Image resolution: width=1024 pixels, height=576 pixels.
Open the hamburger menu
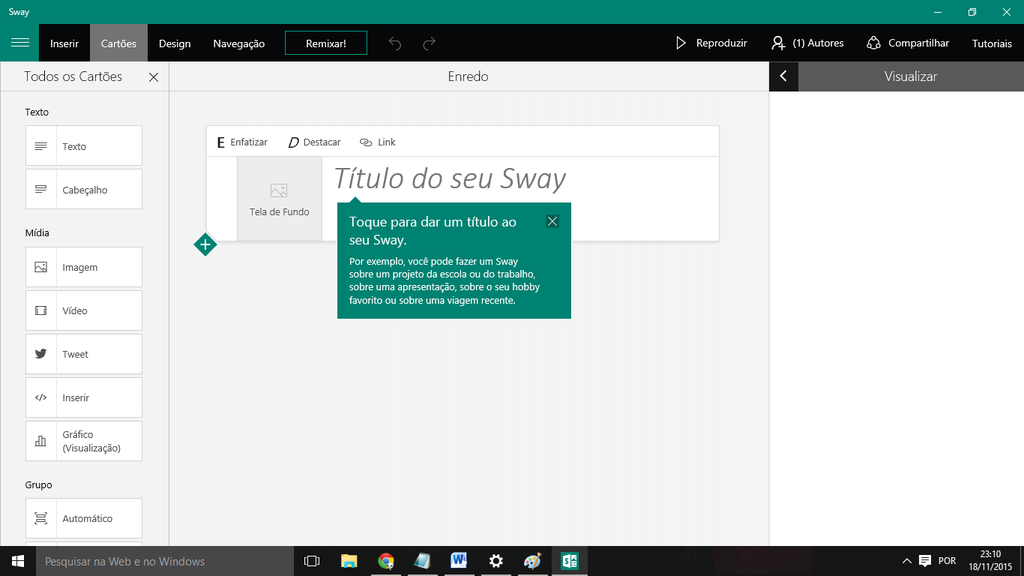tap(20, 43)
